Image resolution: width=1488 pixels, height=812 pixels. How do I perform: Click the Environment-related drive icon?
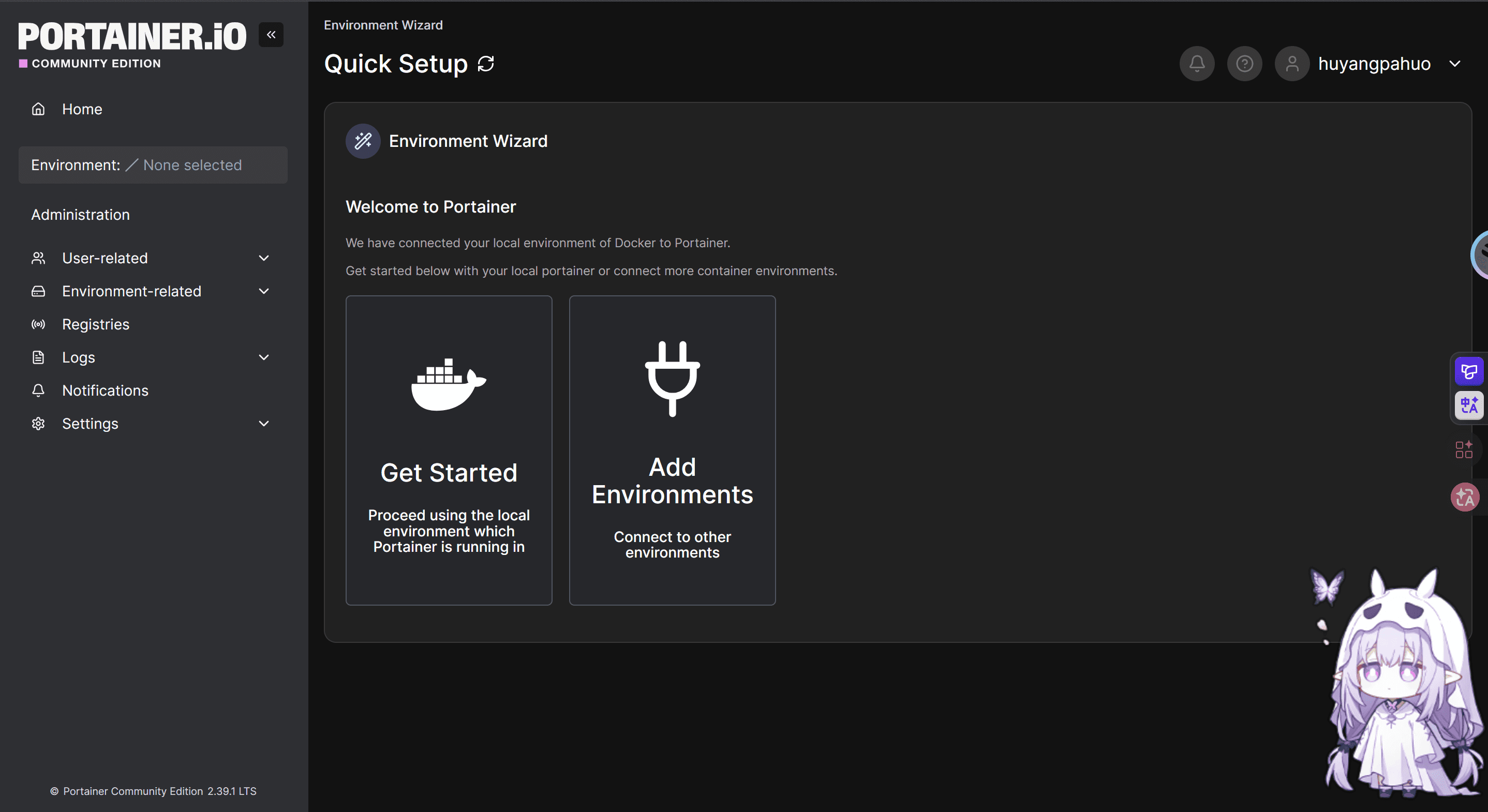38,291
